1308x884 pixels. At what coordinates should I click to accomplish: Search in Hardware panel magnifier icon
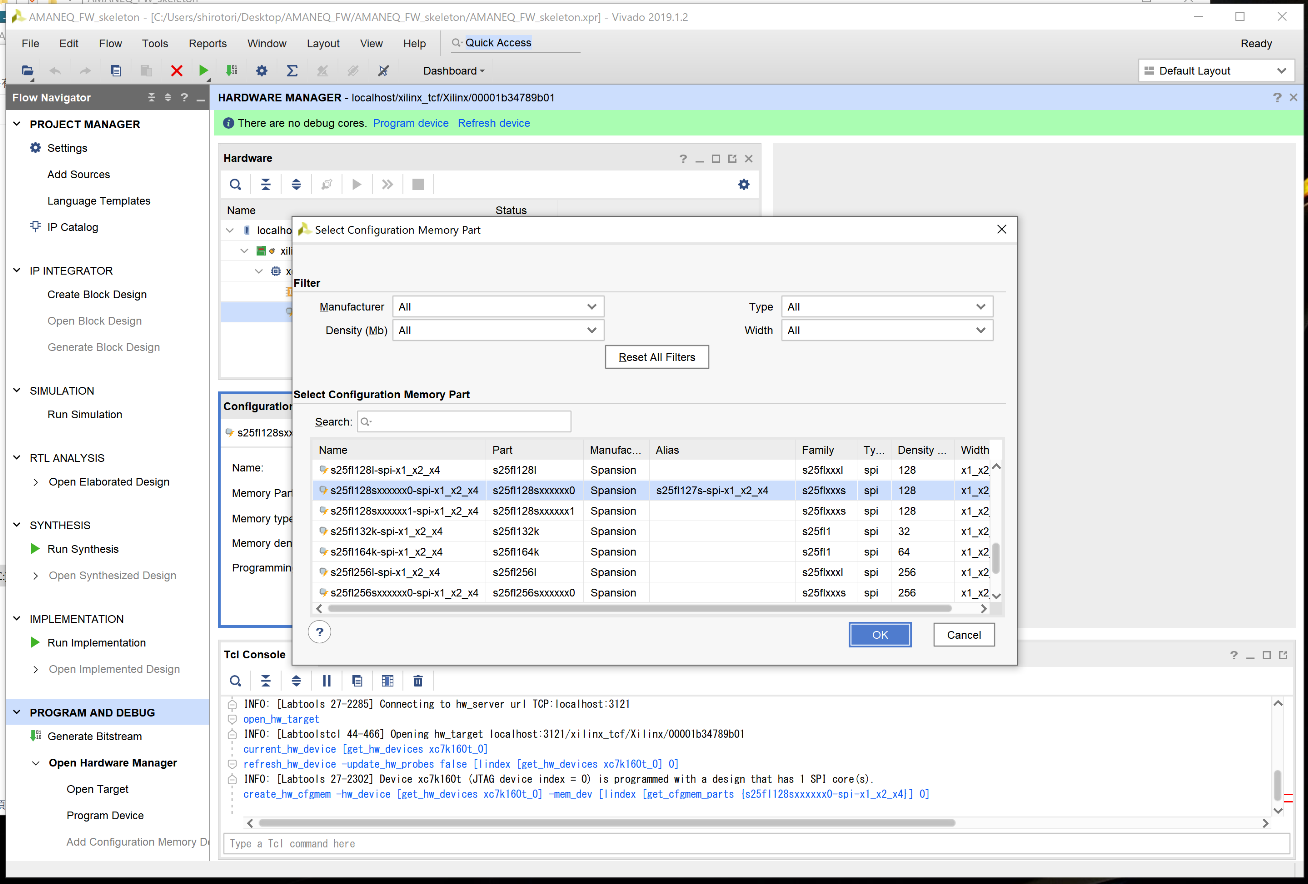(235, 184)
